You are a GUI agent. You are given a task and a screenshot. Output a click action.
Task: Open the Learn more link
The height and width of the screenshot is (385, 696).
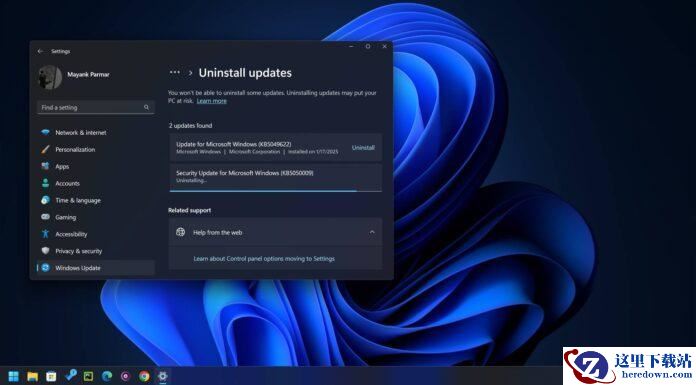212,101
